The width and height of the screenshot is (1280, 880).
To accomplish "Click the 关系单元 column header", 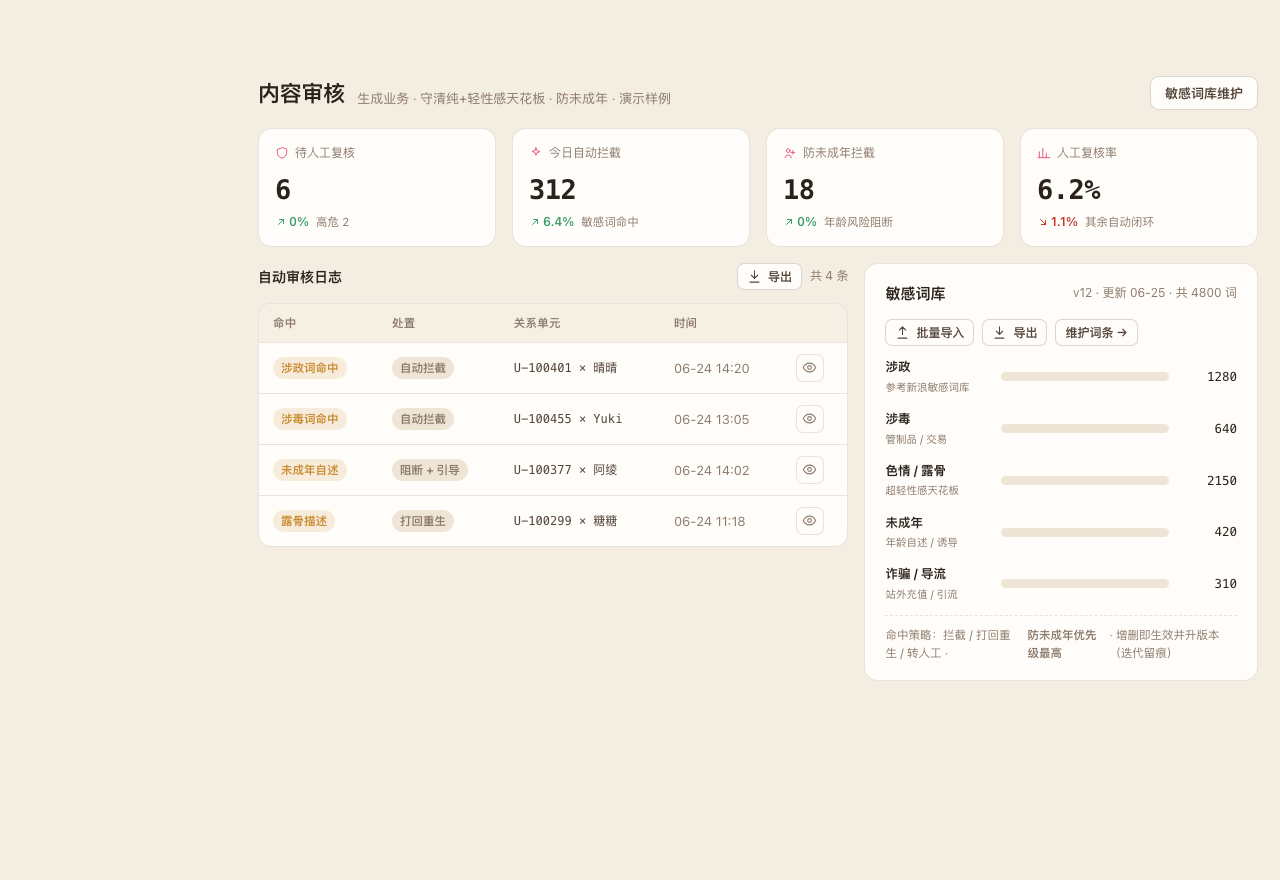I will click(x=537, y=323).
